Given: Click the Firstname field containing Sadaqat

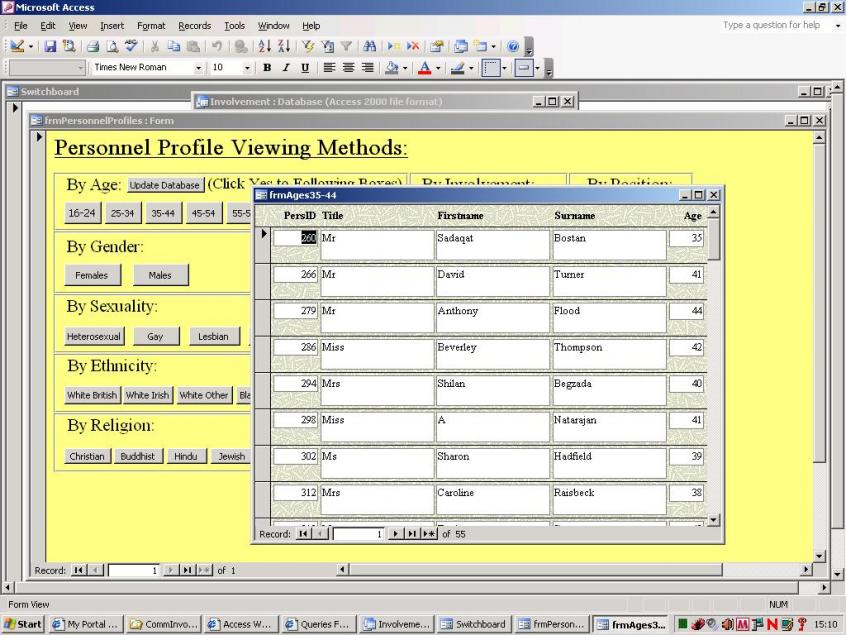Looking at the screenshot, I should point(491,245).
